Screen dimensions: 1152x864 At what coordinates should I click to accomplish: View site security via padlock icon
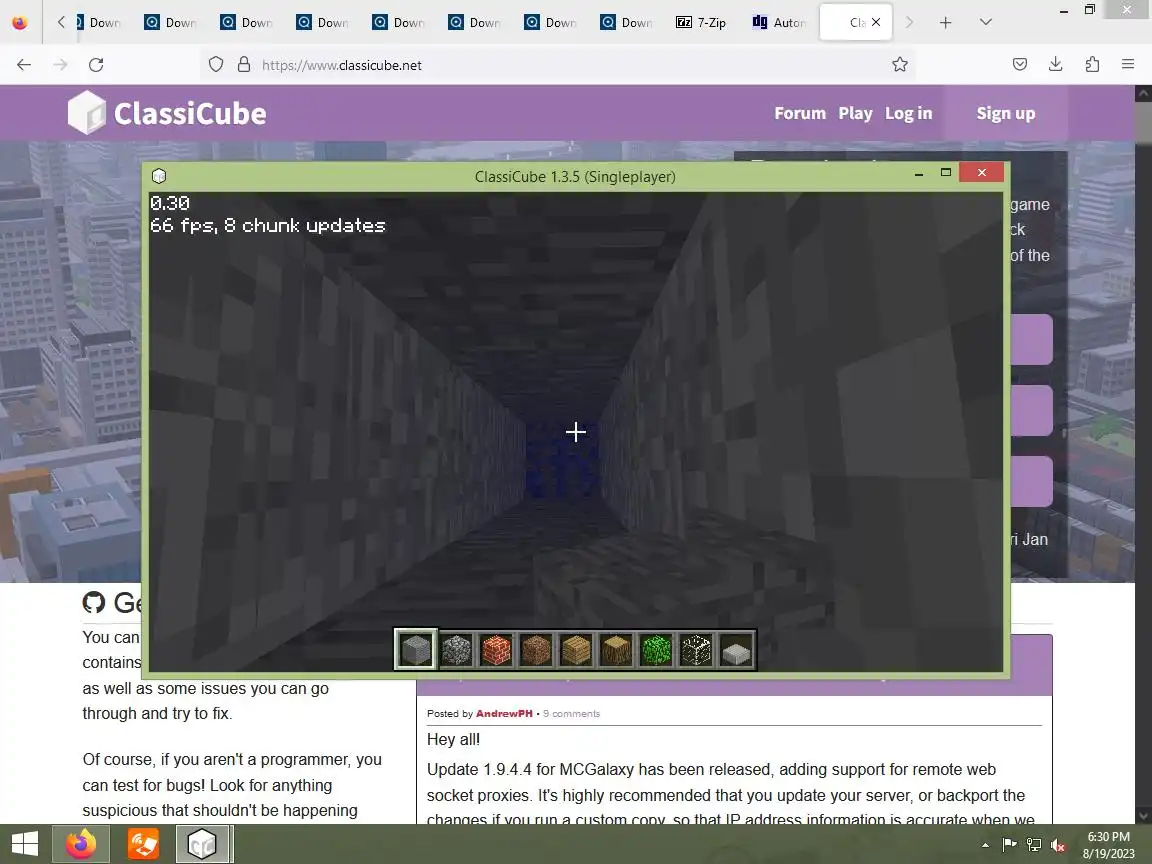tap(244, 65)
